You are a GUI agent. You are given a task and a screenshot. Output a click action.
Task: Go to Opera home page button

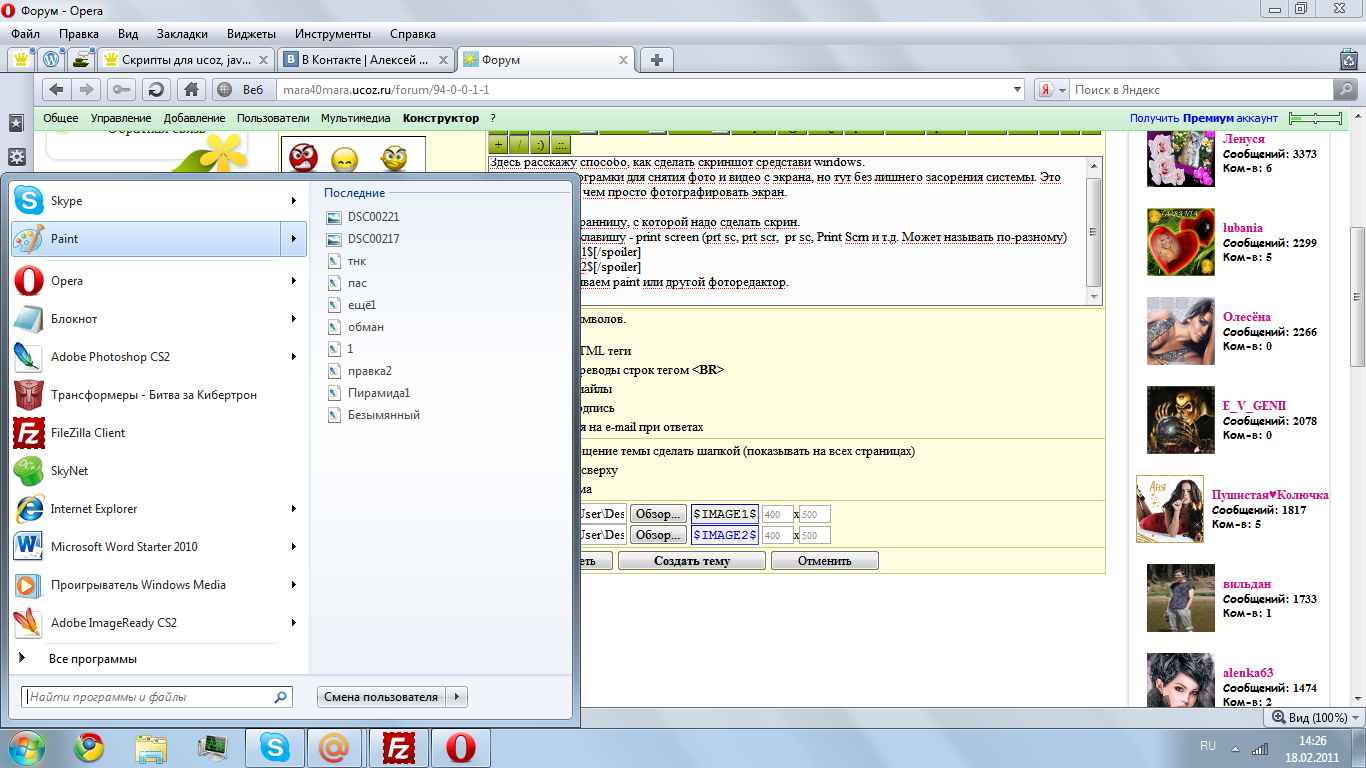(x=190, y=89)
